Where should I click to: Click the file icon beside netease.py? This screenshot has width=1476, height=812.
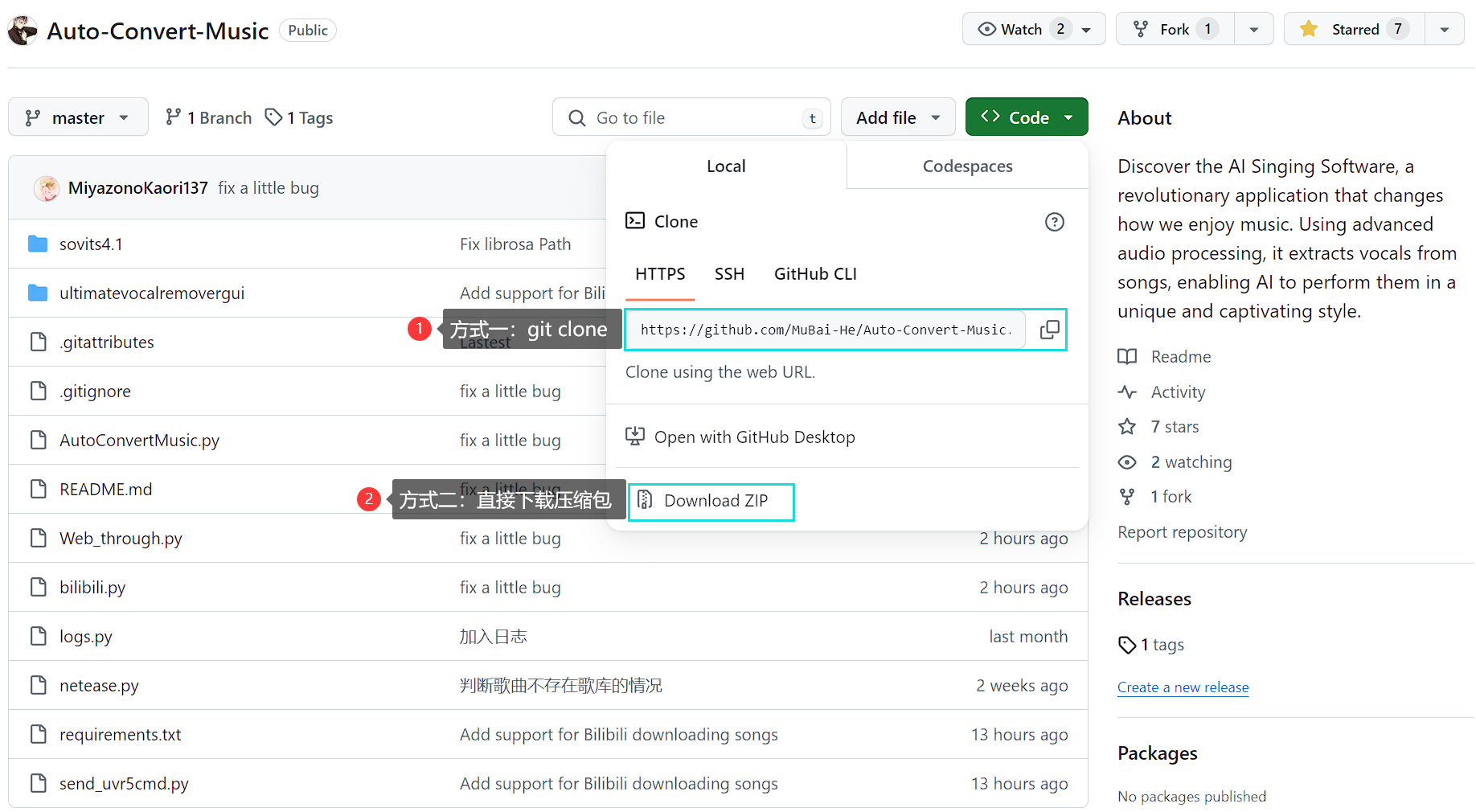[x=38, y=685]
